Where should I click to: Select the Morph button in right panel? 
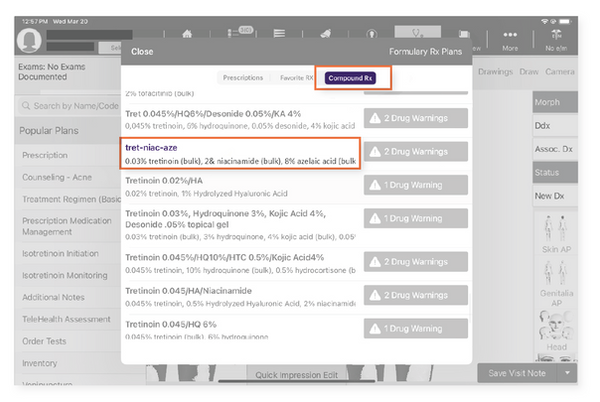555,102
